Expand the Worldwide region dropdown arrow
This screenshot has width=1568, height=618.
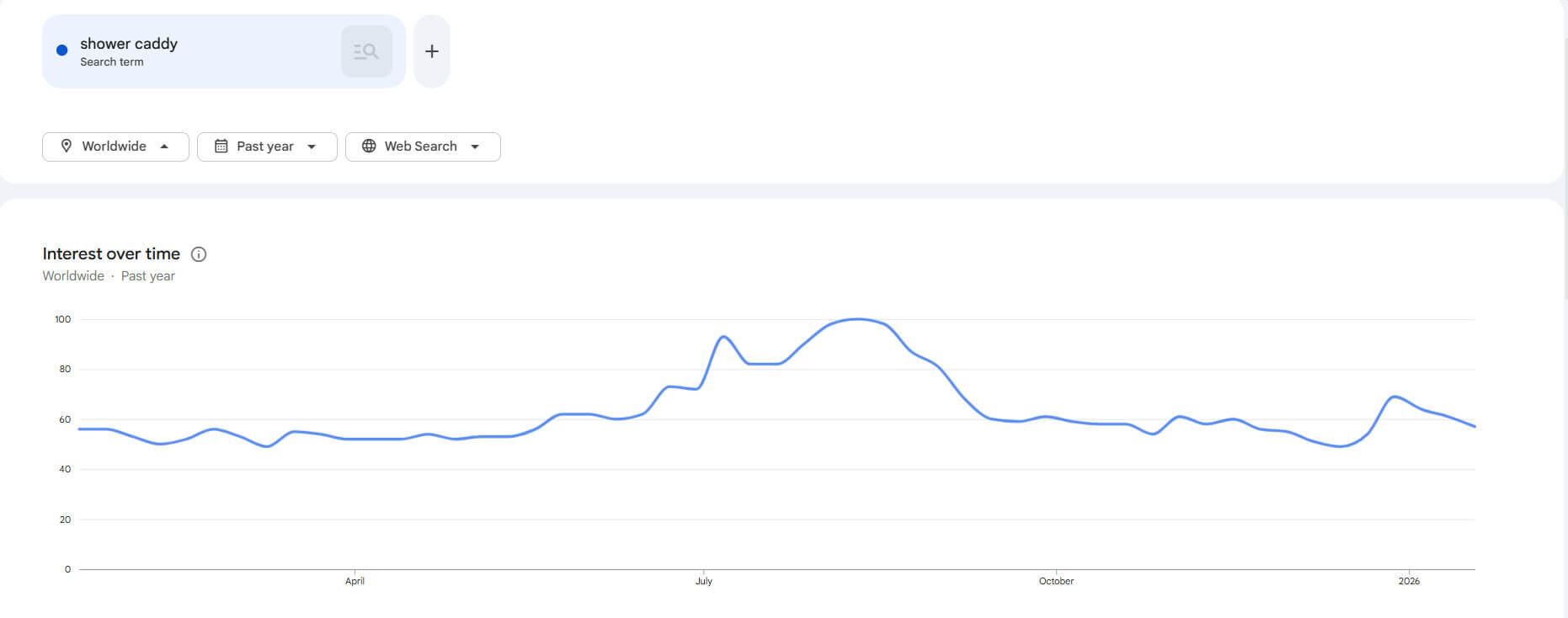click(x=164, y=147)
